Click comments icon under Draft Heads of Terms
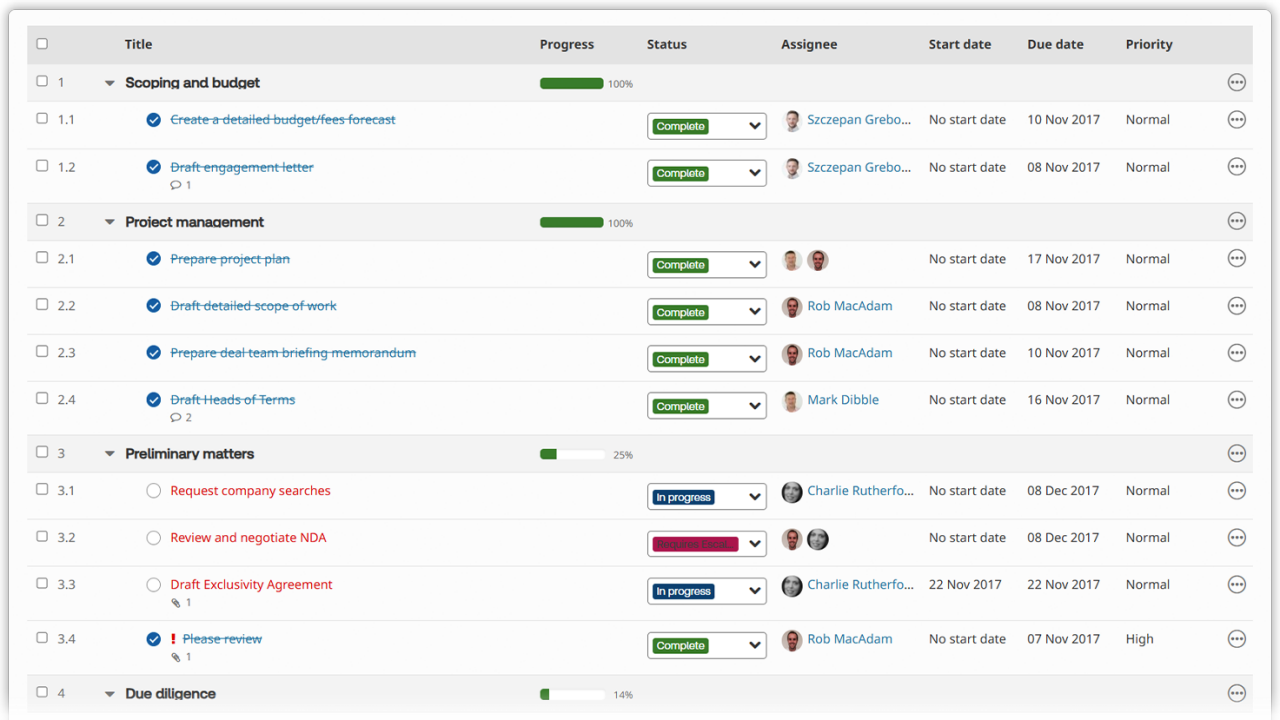The width and height of the screenshot is (1280, 720). 176,418
